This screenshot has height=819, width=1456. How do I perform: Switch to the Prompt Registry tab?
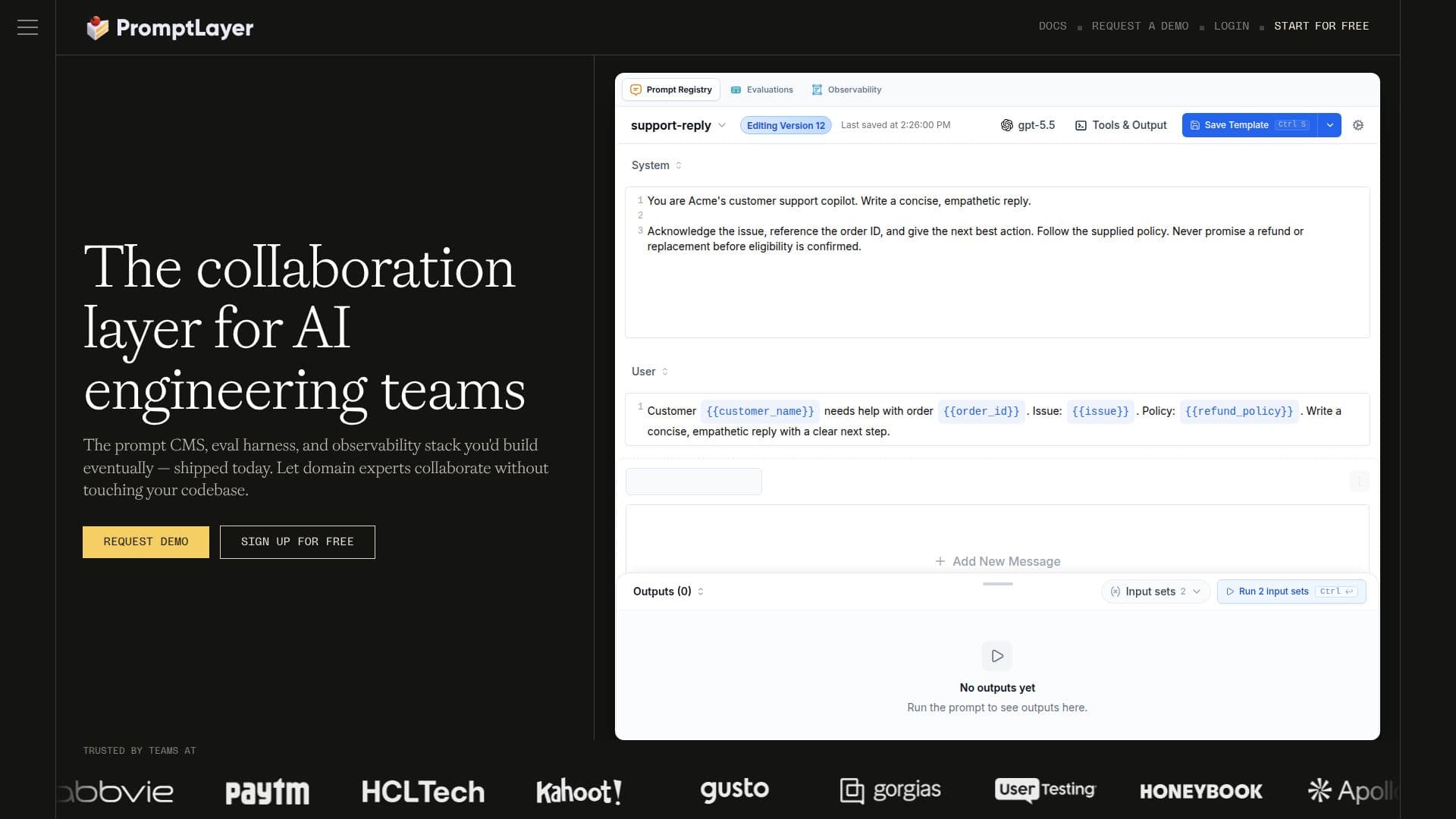(x=671, y=89)
